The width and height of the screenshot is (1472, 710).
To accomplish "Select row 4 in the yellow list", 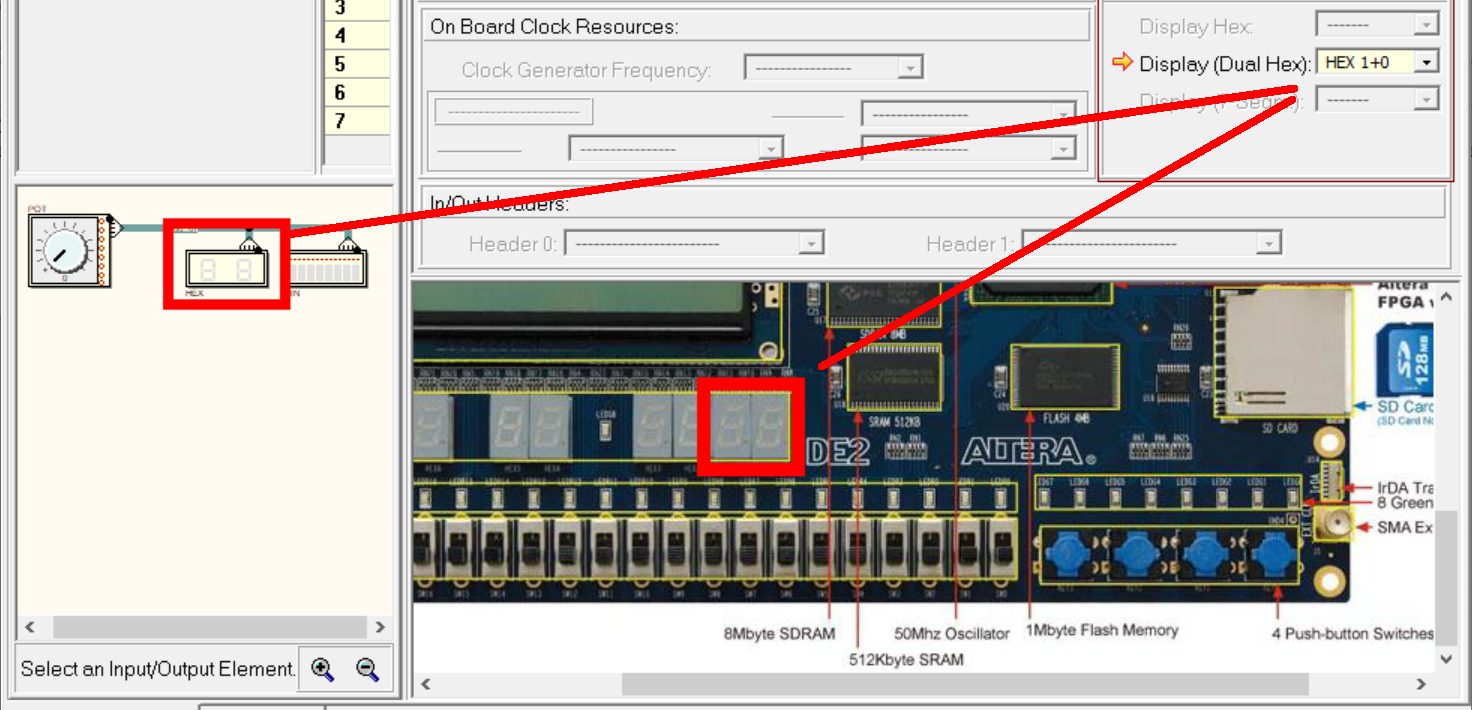I will (x=357, y=35).
